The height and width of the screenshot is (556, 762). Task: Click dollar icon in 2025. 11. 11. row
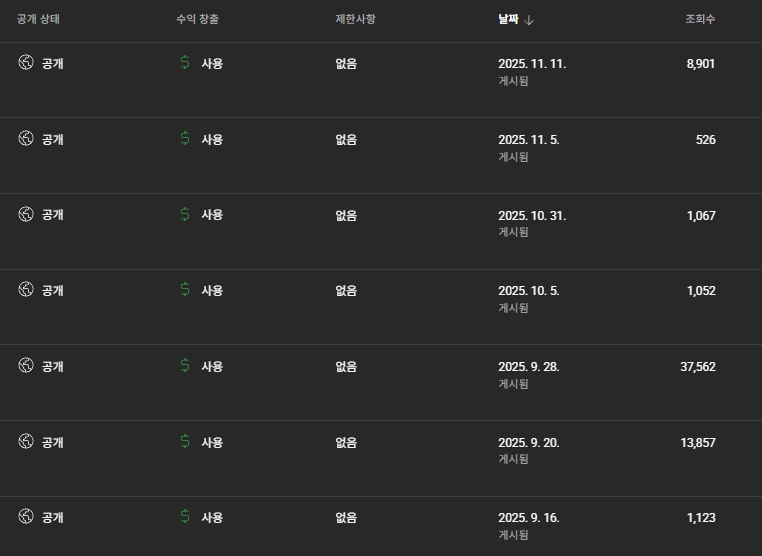click(185, 63)
